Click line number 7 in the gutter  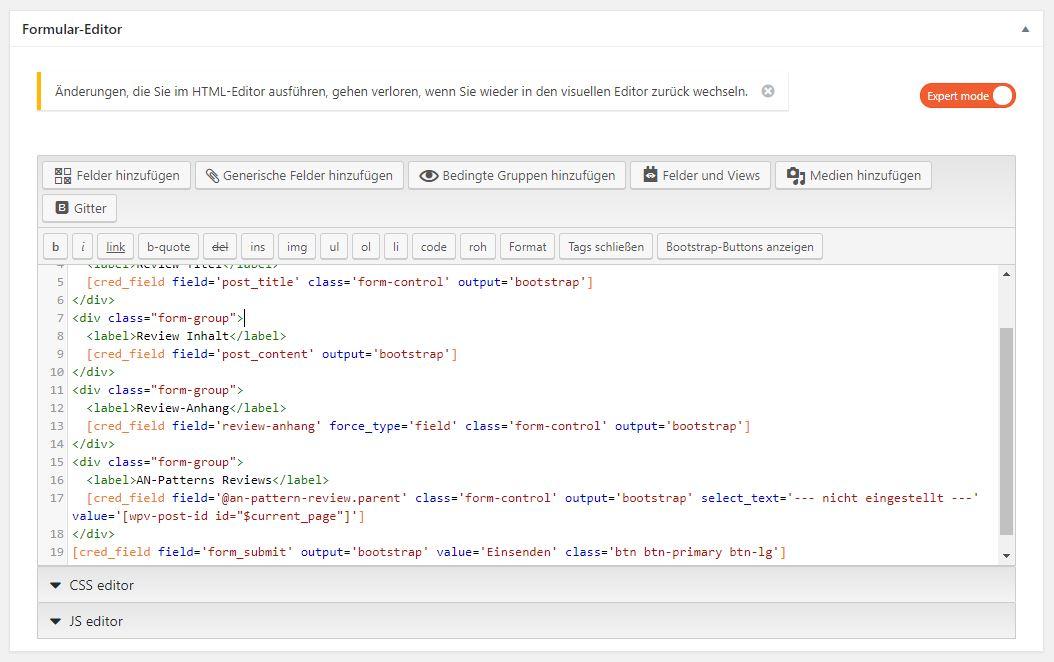[x=60, y=318]
